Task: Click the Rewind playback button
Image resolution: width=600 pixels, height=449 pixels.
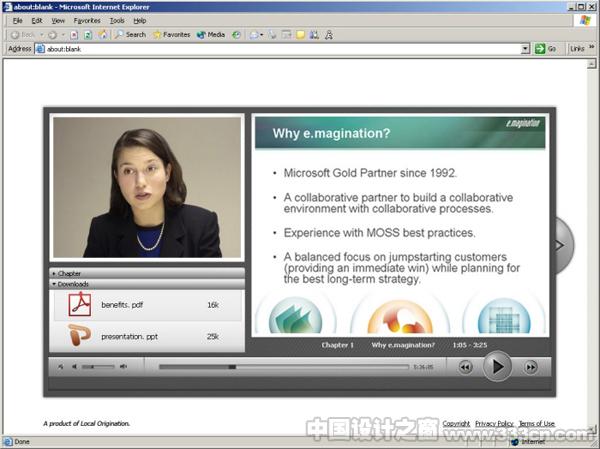Action: 465,367
